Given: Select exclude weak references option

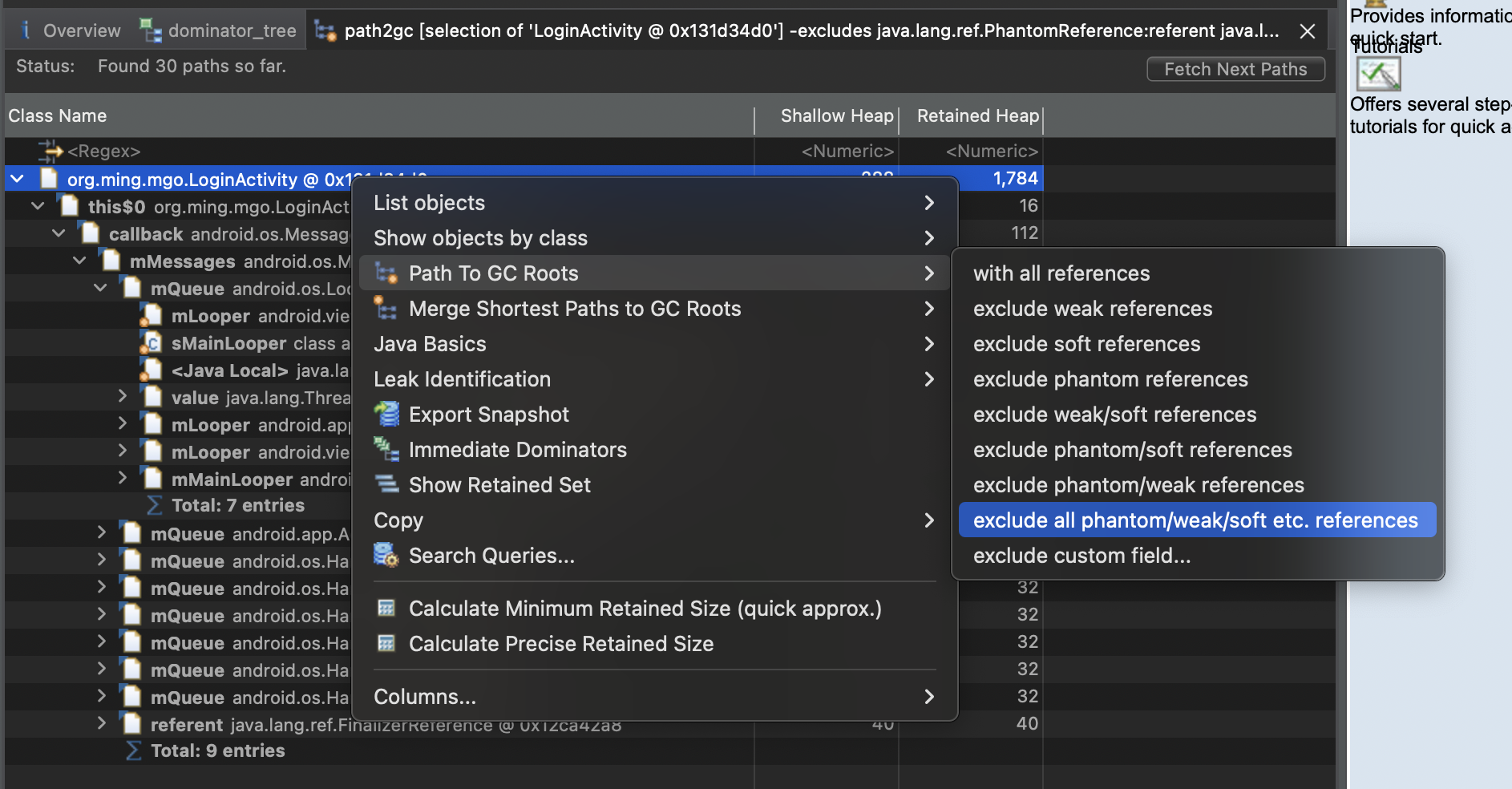Looking at the screenshot, I should 1092,309.
